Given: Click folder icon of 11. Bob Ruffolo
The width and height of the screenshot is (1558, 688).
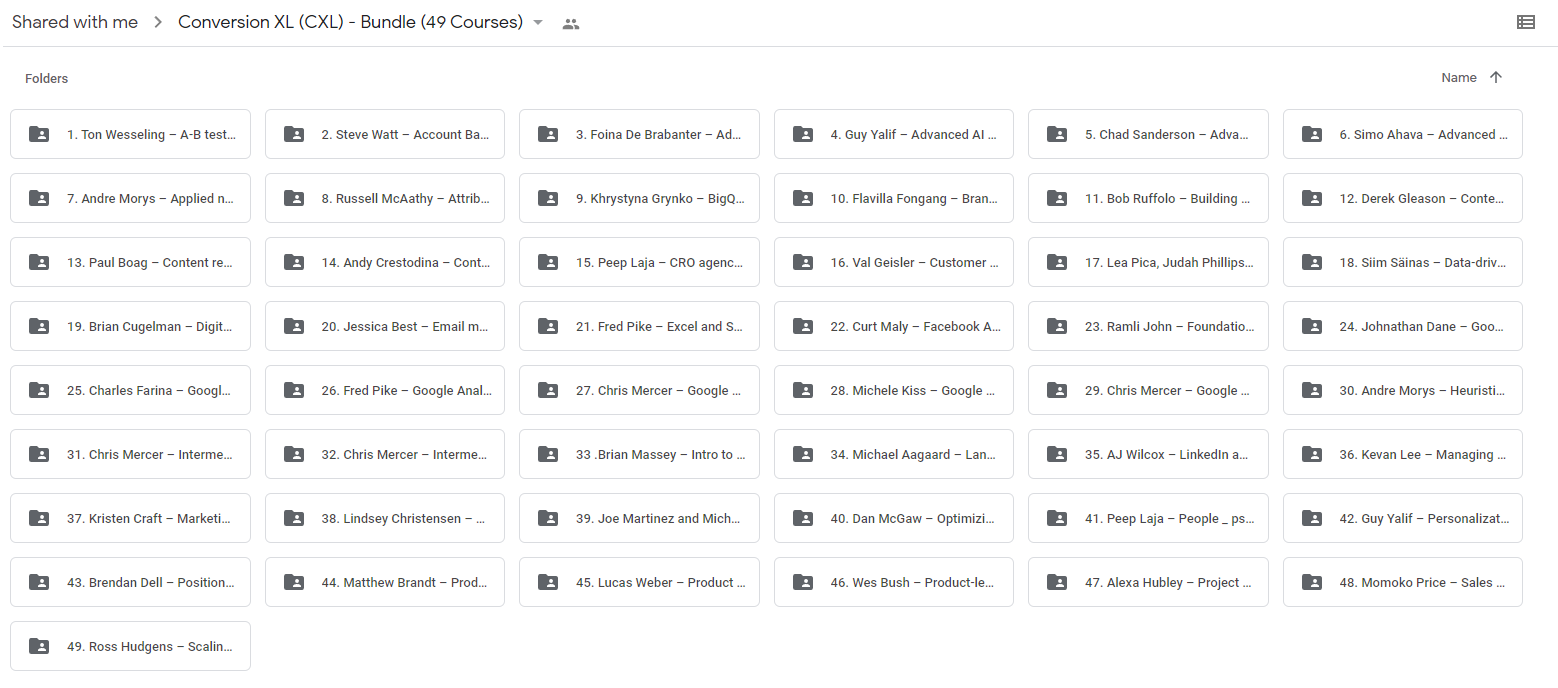Looking at the screenshot, I should point(1057,198).
